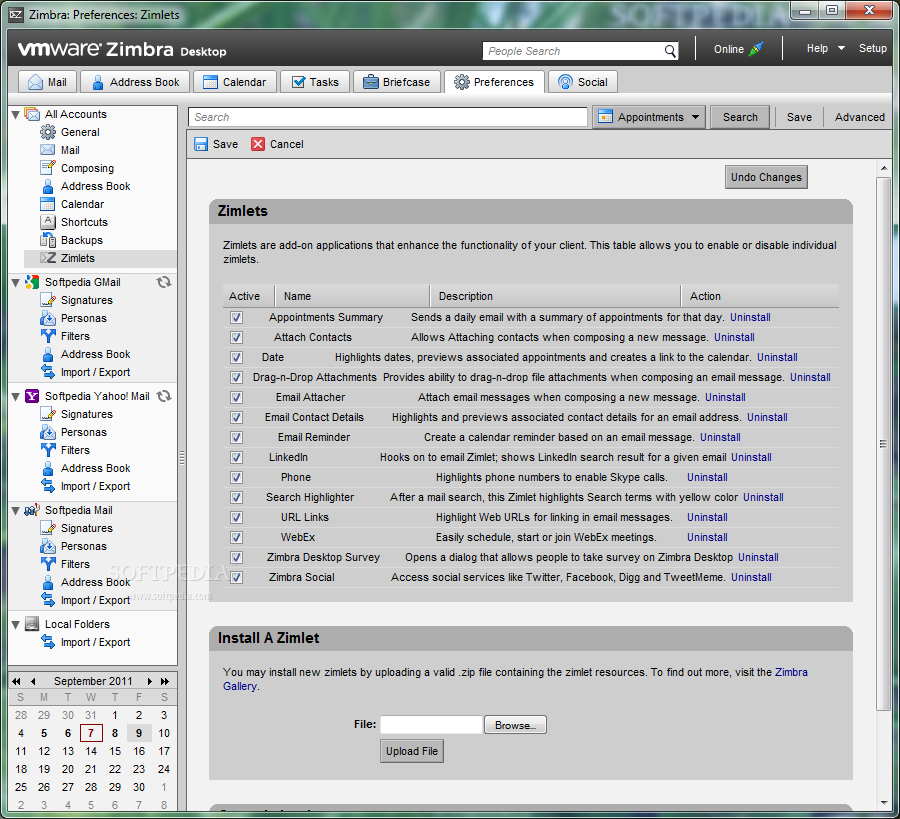Click Import / Export icon under Softpedia Mail
Image resolution: width=900 pixels, height=819 pixels.
click(x=48, y=600)
